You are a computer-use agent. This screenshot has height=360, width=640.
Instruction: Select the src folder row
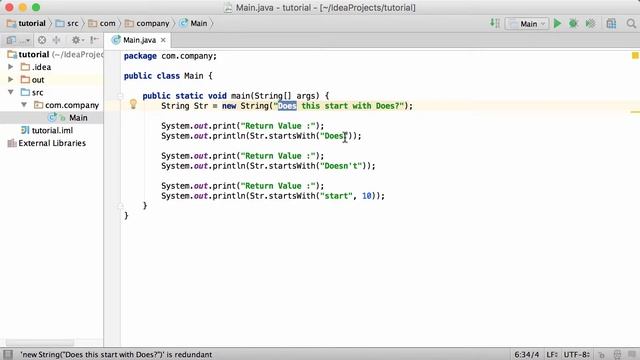tap(52, 92)
